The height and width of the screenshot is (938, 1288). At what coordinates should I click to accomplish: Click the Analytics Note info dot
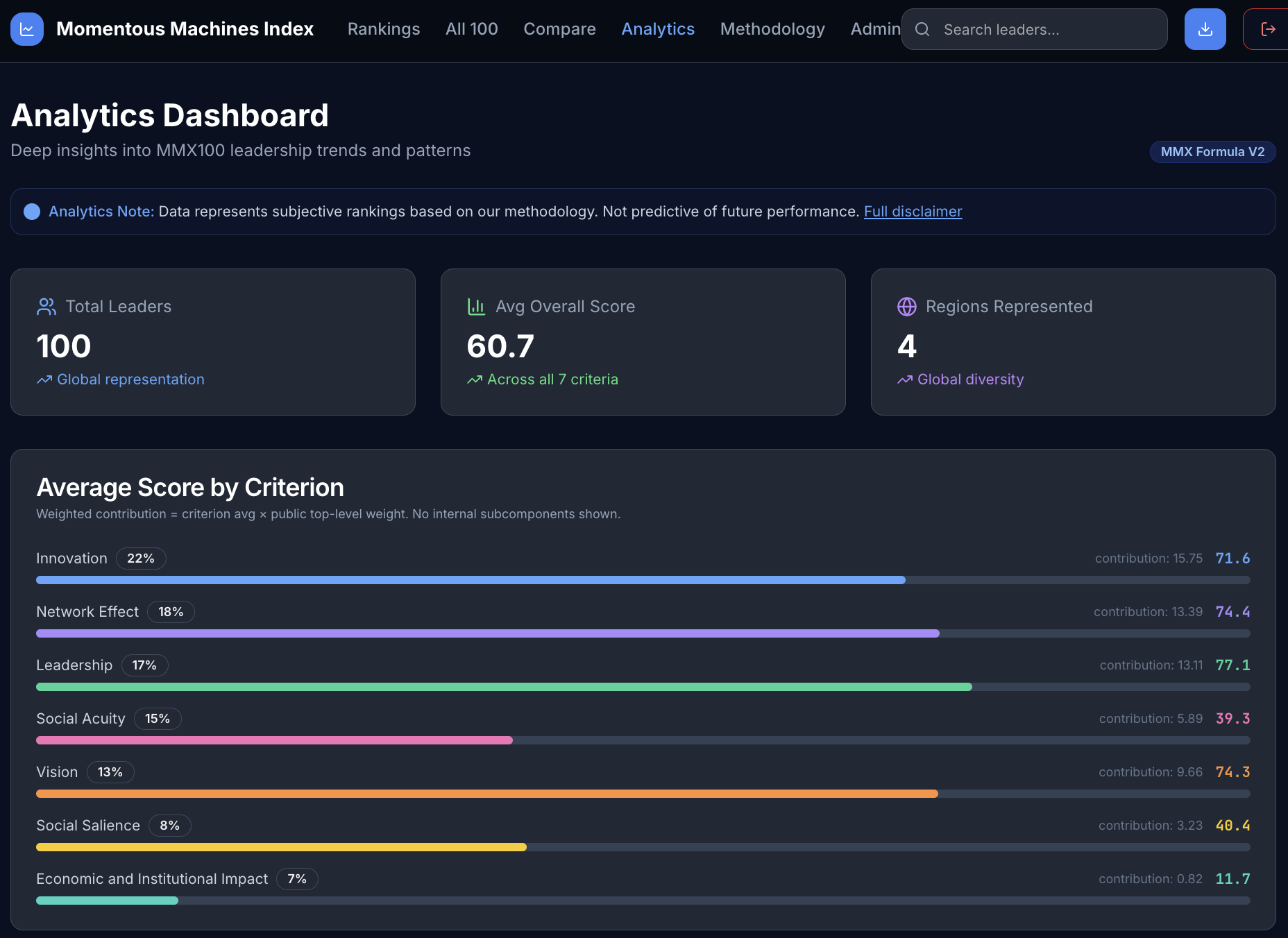[32, 212]
